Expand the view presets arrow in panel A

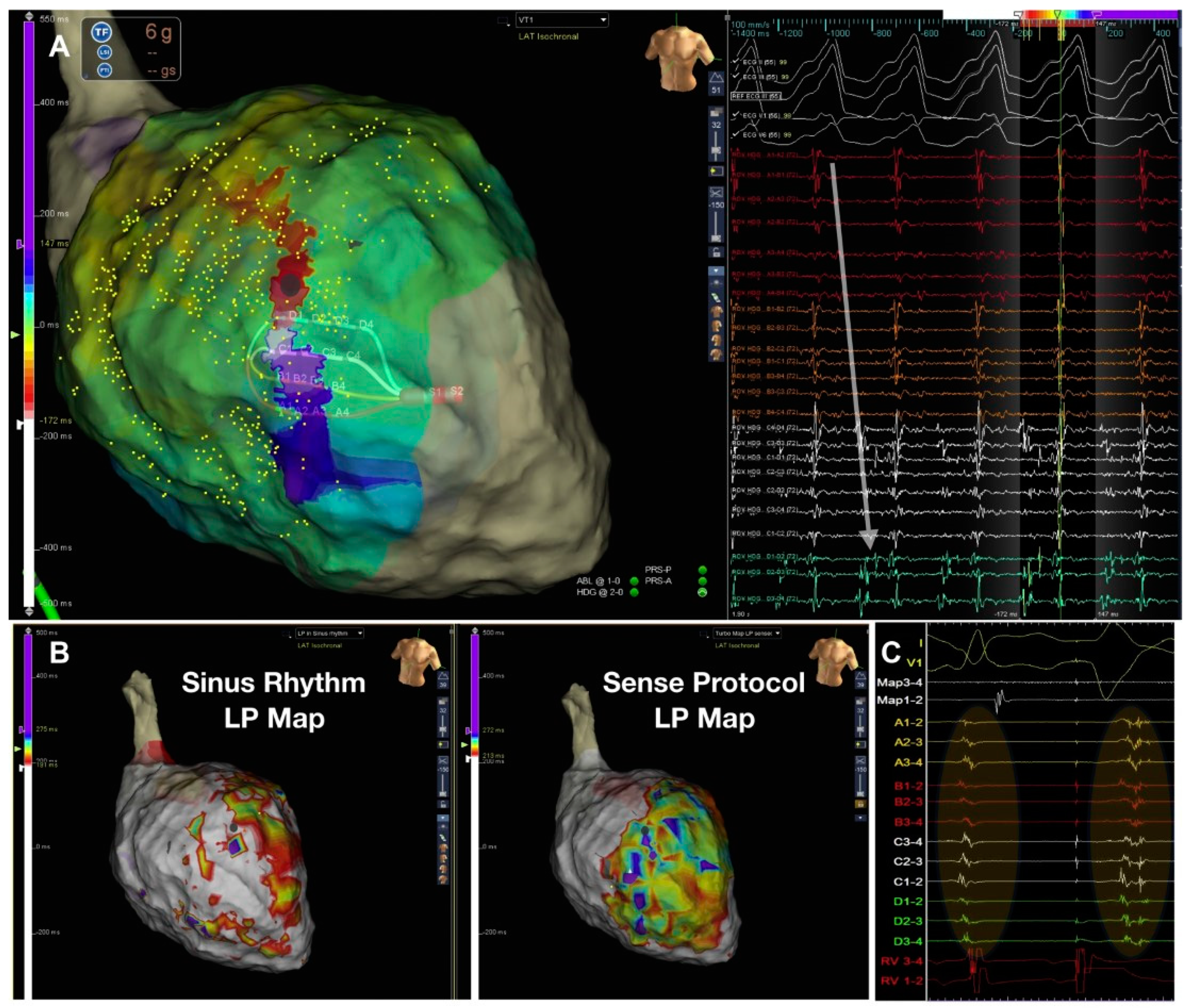[716, 271]
